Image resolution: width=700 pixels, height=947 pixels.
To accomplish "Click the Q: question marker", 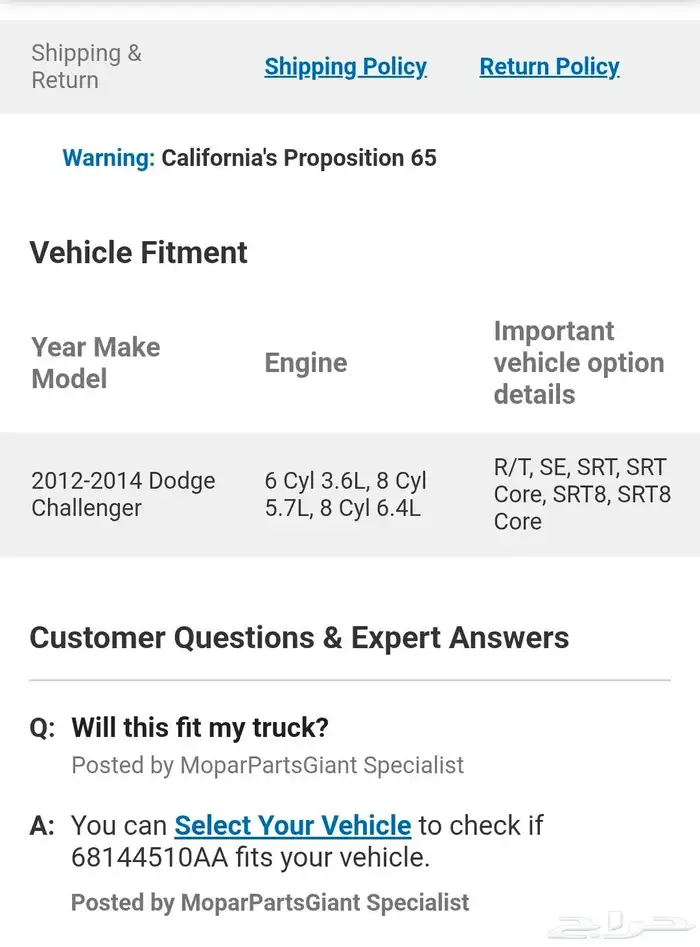I will pyautogui.click(x=42, y=728).
